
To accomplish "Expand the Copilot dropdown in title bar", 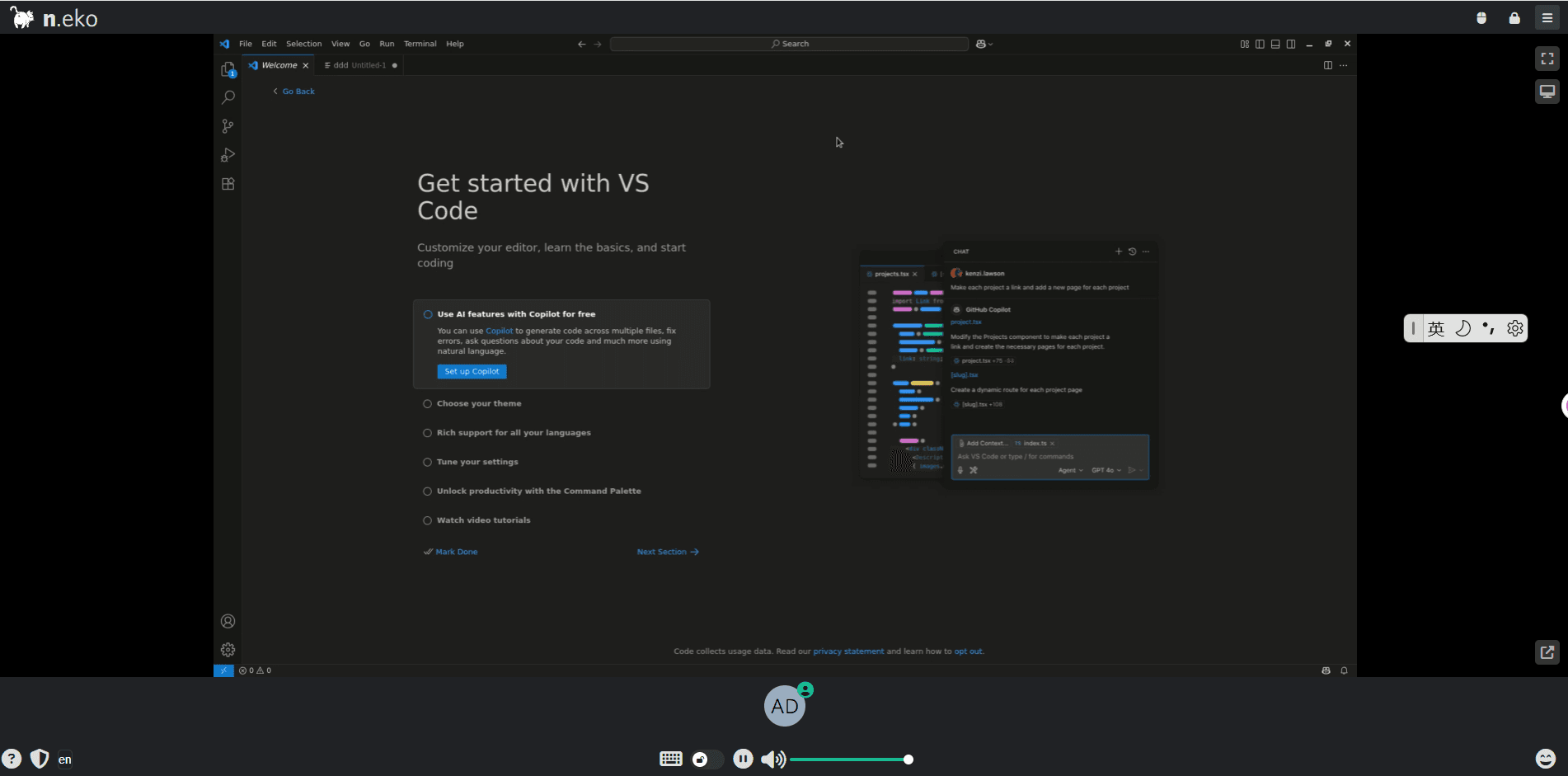I will click(x=984, y=44).
